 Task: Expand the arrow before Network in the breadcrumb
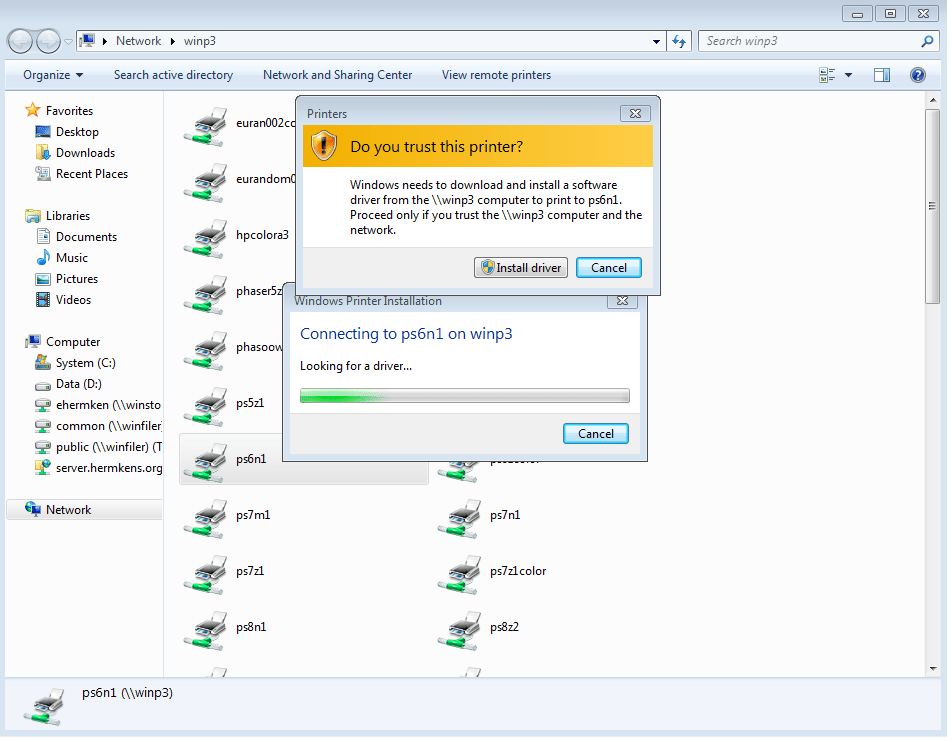click(x=104, y=41)
